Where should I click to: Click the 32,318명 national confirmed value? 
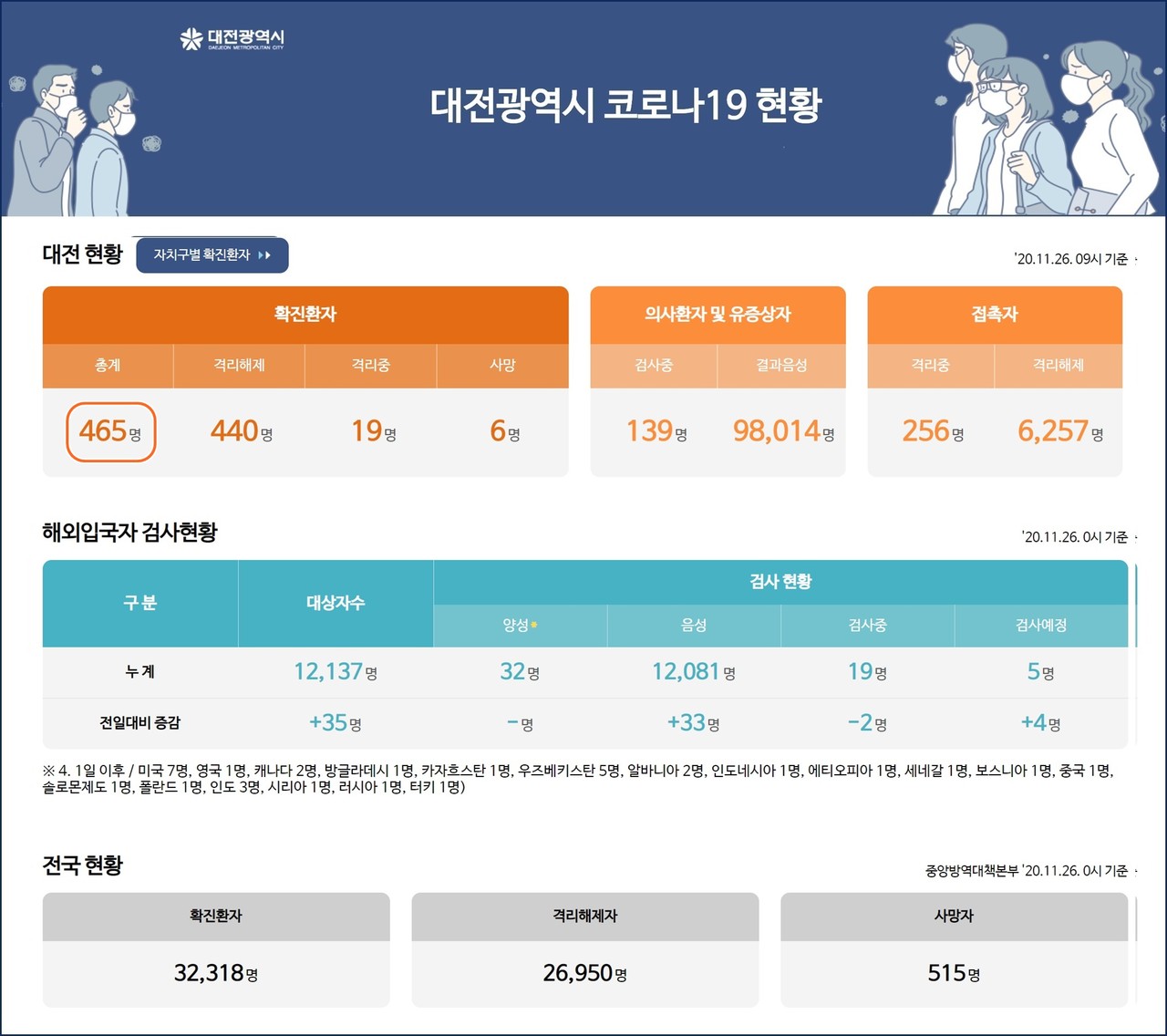pos(216,973)
